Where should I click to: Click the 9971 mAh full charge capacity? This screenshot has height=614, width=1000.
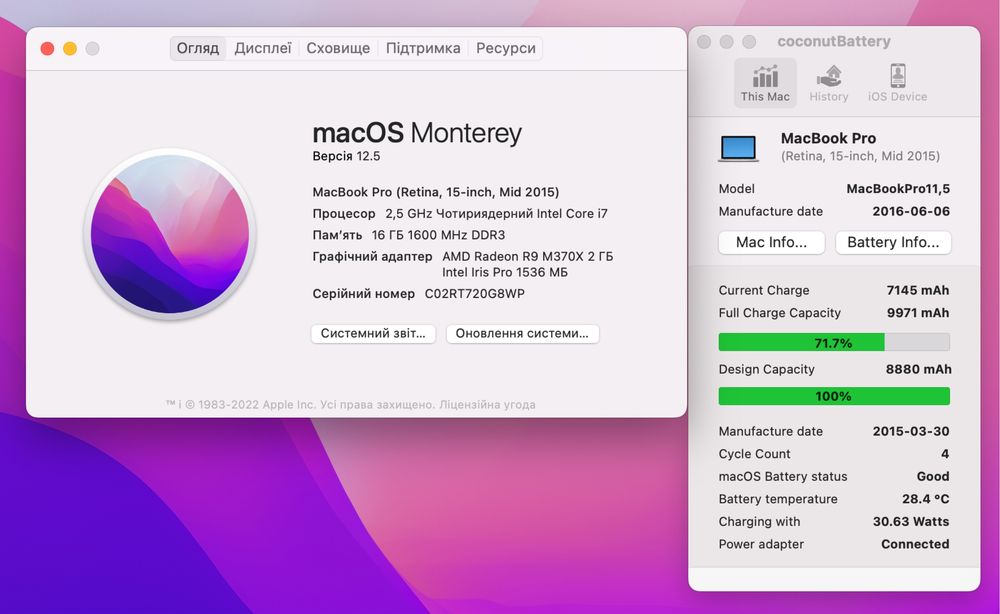[x=918, y=313]
